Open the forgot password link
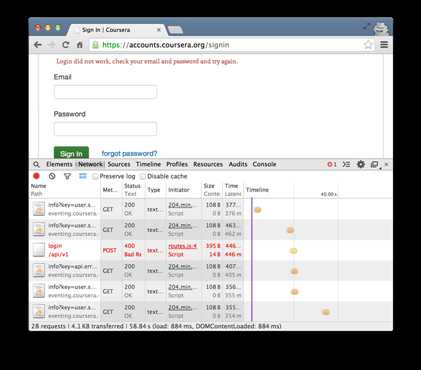 [x=129, y=154]
